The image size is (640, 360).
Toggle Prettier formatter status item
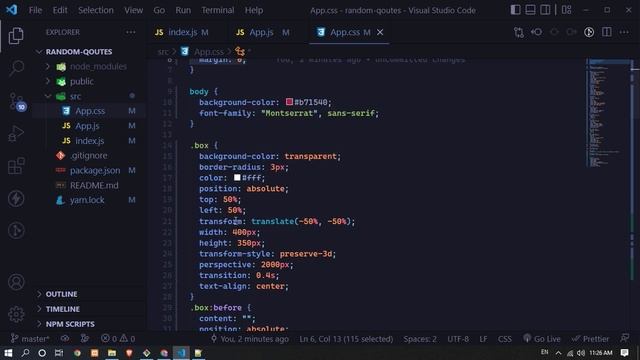(590, 338)
